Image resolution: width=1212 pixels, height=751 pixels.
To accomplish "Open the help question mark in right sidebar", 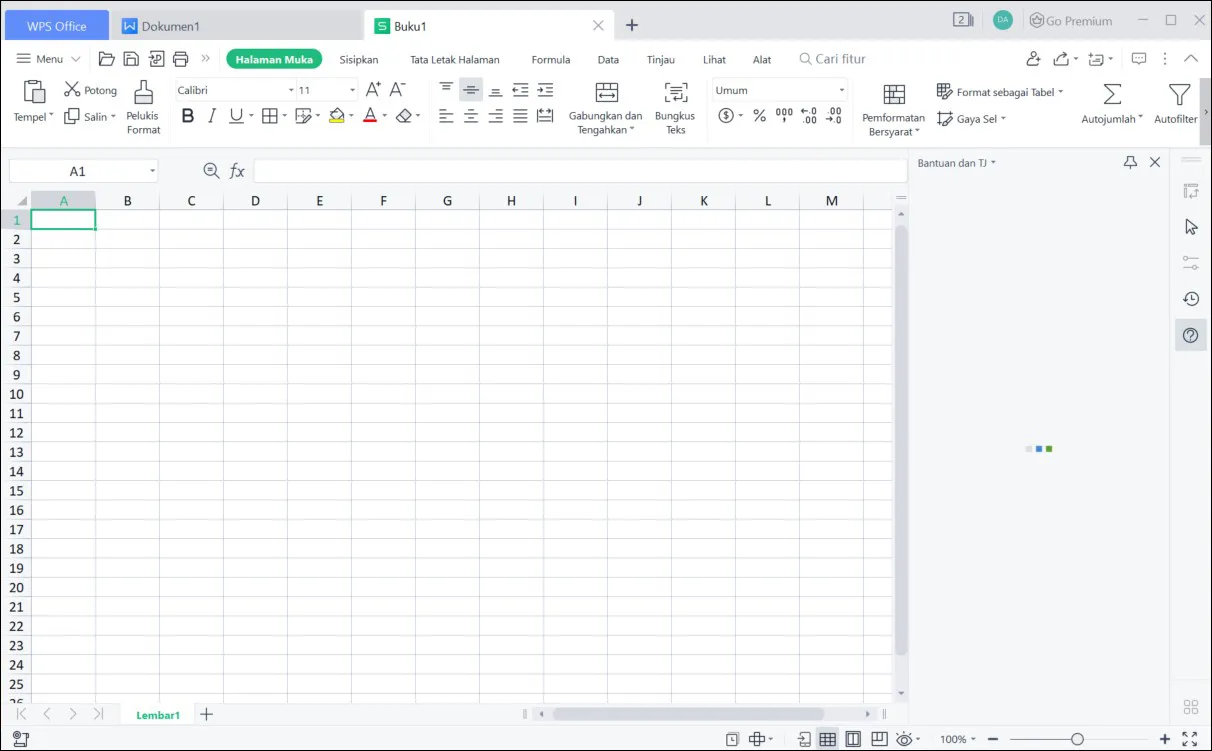I will (x=1190, y=335).
